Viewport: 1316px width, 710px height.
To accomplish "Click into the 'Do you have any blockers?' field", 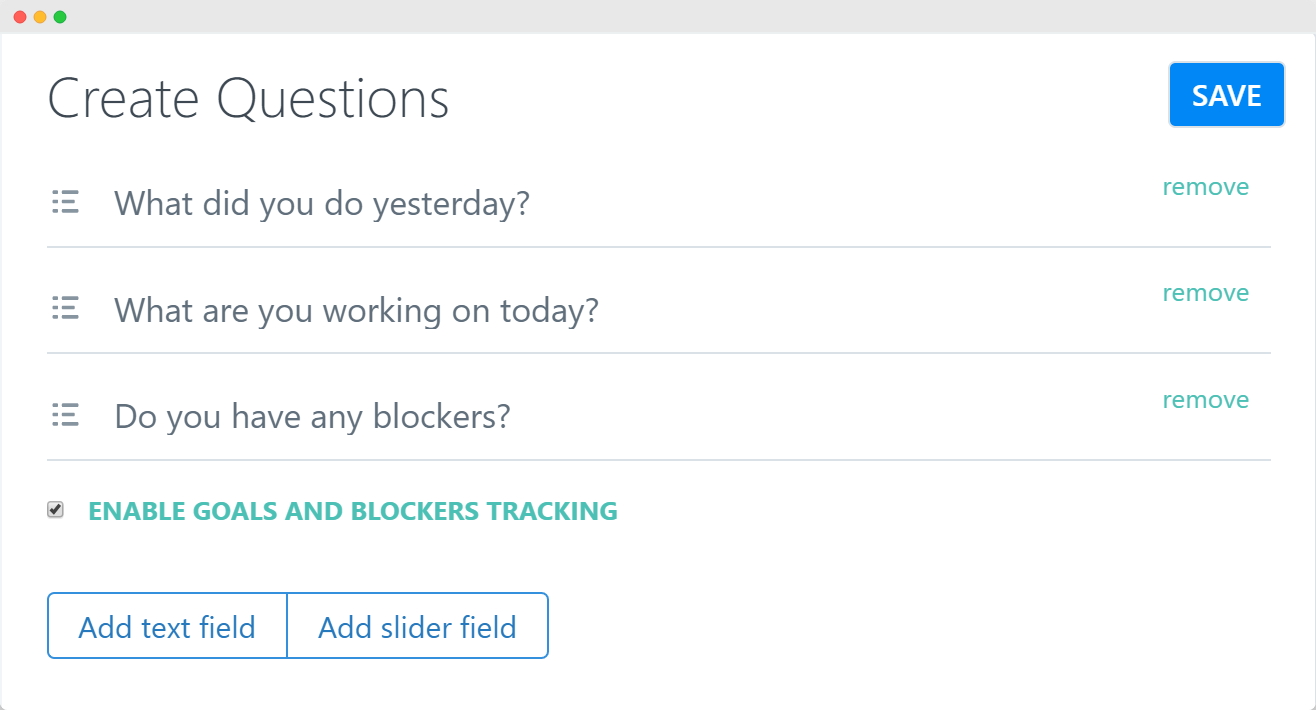I will [x=312, y=416].
